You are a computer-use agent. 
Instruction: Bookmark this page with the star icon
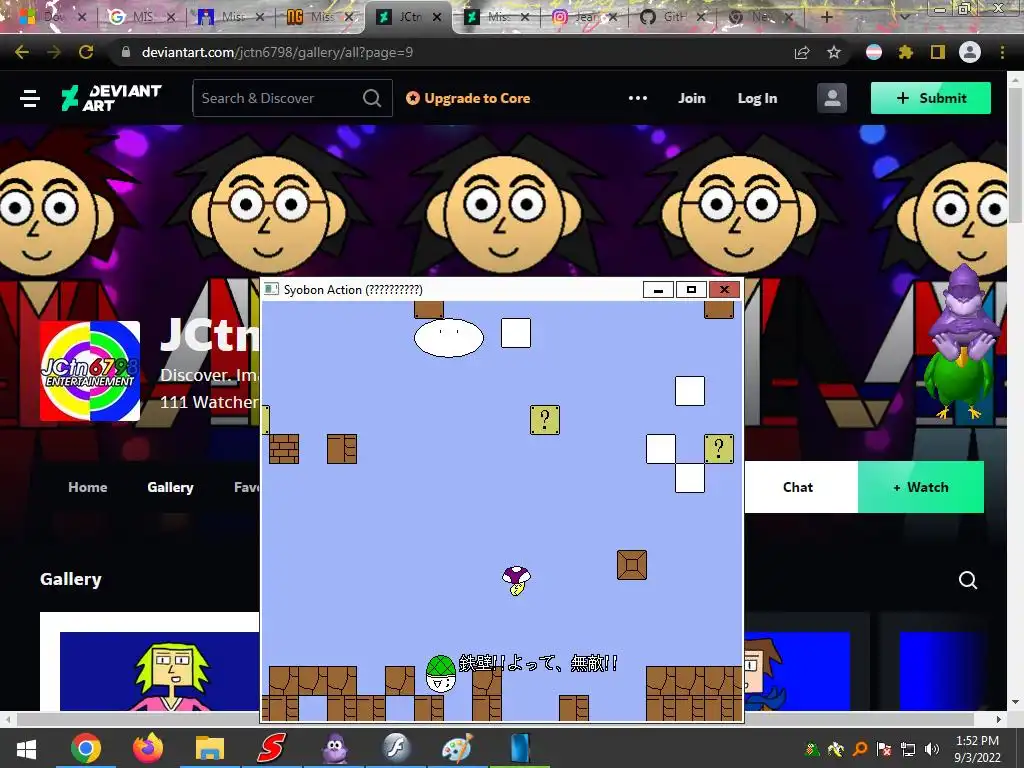pos(833,52)
